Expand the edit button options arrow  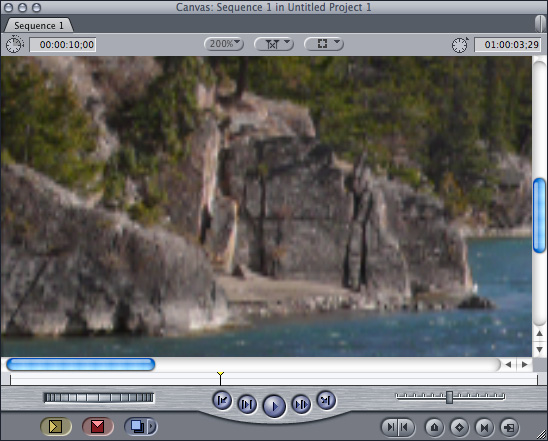coord(152,426)
